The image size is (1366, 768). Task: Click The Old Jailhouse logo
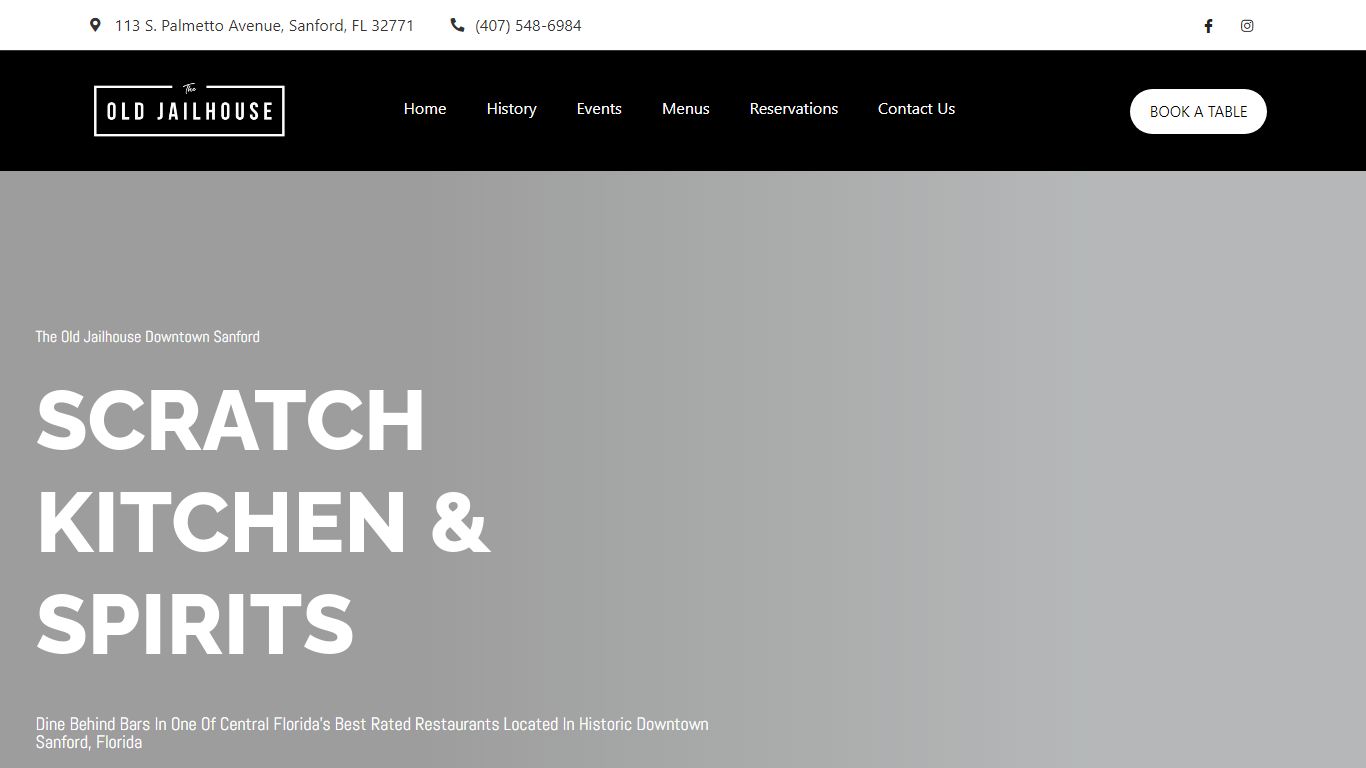coord(189,110)
